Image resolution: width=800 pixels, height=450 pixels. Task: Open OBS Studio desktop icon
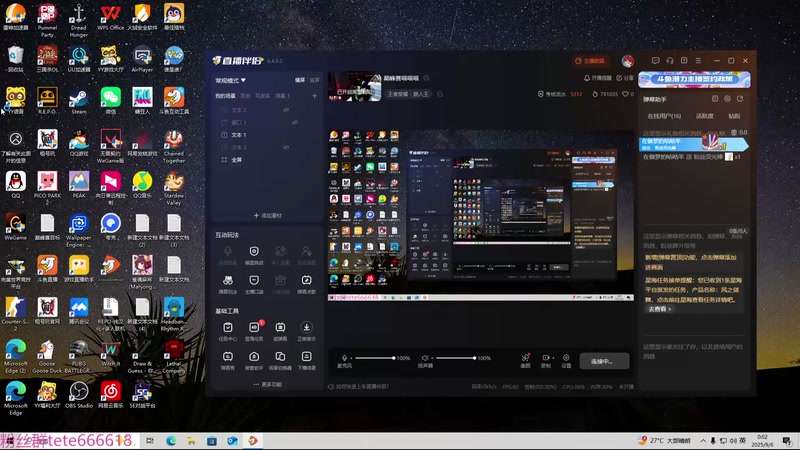coord(79,394)
